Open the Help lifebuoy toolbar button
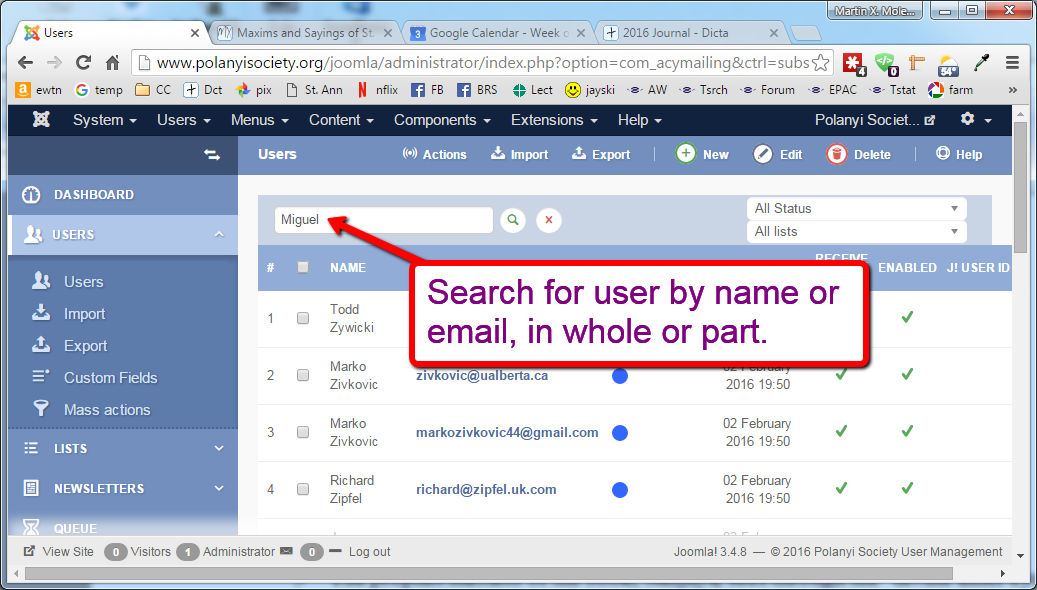Viewport: 1037px width, 590px height. click(943, 154)
